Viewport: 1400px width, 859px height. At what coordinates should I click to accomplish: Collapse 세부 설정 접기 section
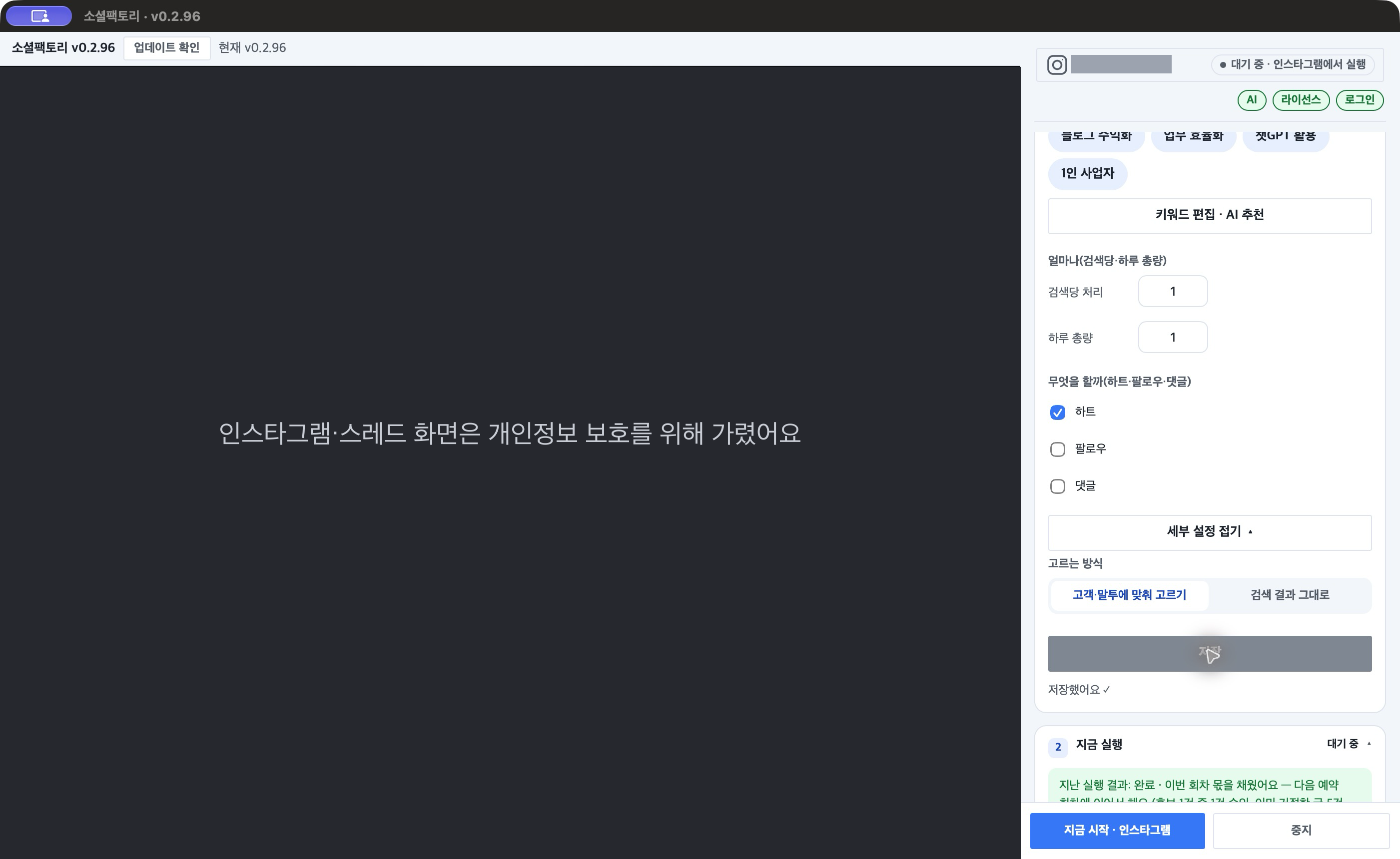[1209, 532]
